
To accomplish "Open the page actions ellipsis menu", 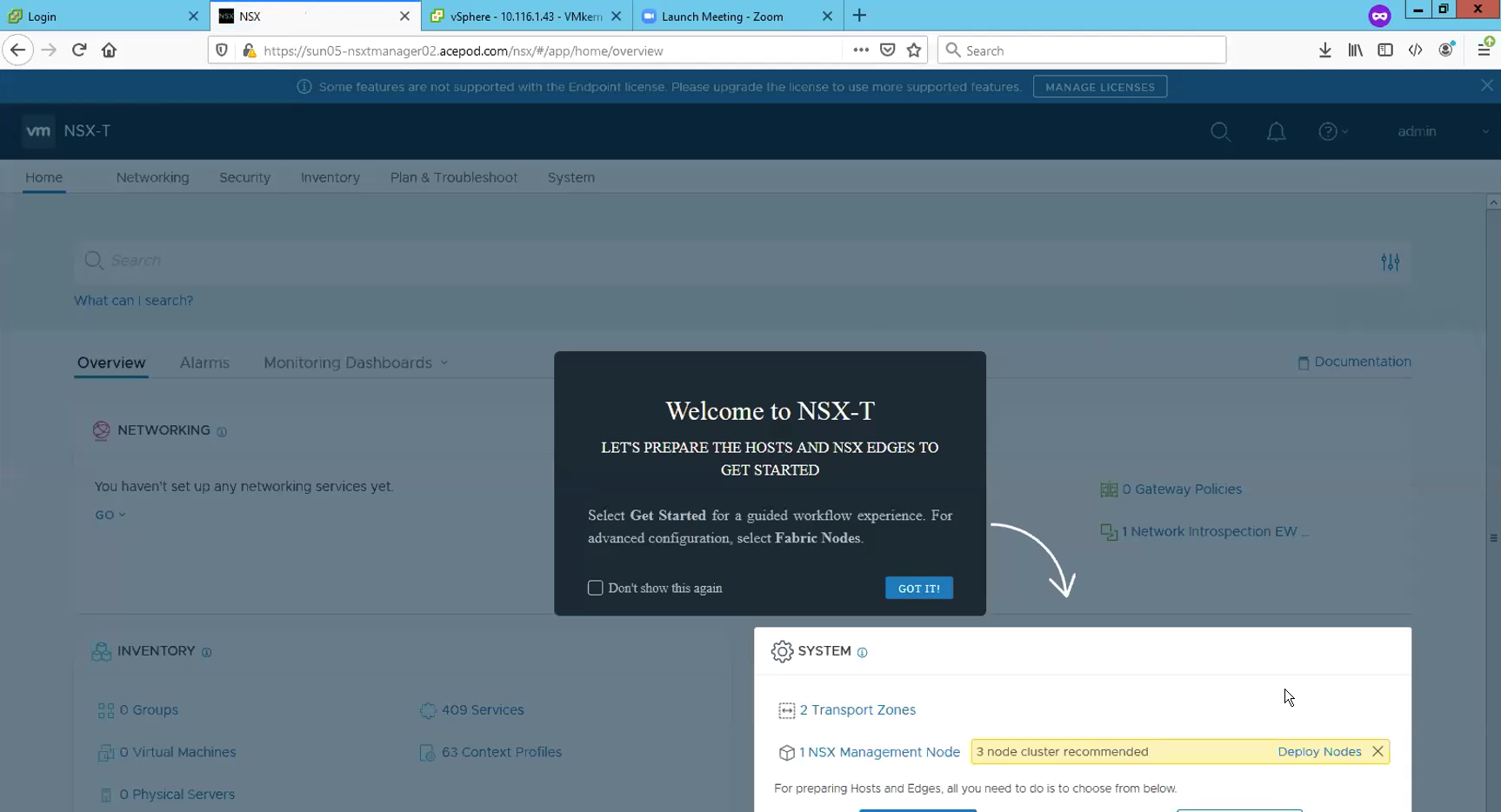I will click(861, 50).
